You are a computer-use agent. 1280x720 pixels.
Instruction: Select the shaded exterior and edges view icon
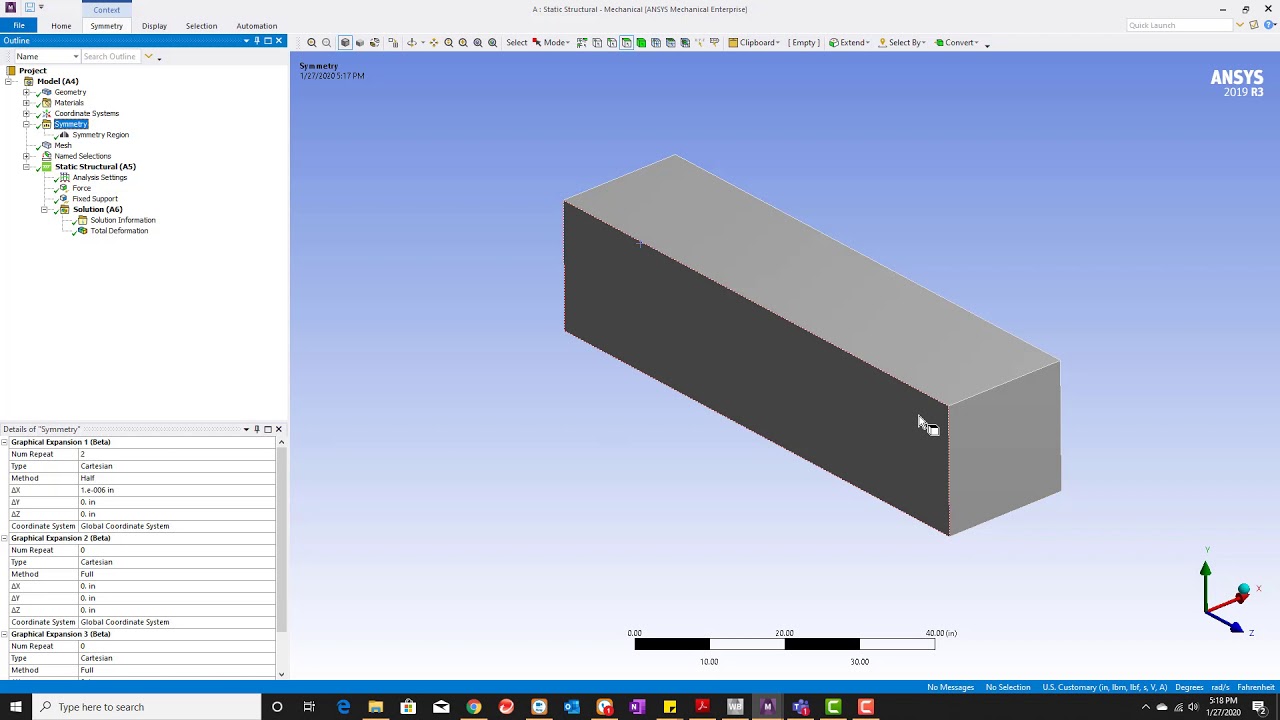click(345, 42)
